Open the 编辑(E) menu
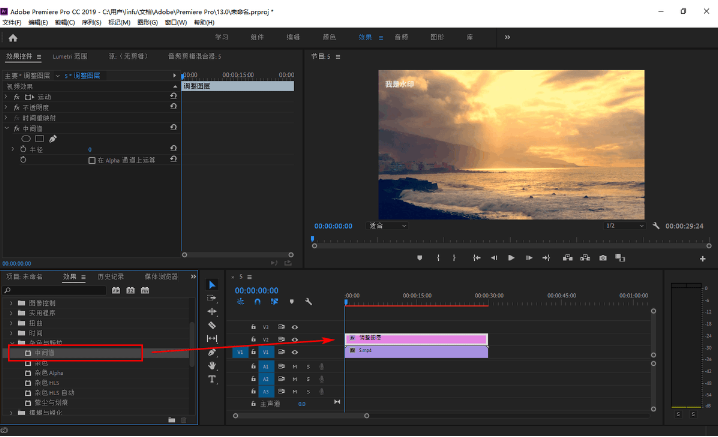 pyautogui.click(x=38, y=21)
